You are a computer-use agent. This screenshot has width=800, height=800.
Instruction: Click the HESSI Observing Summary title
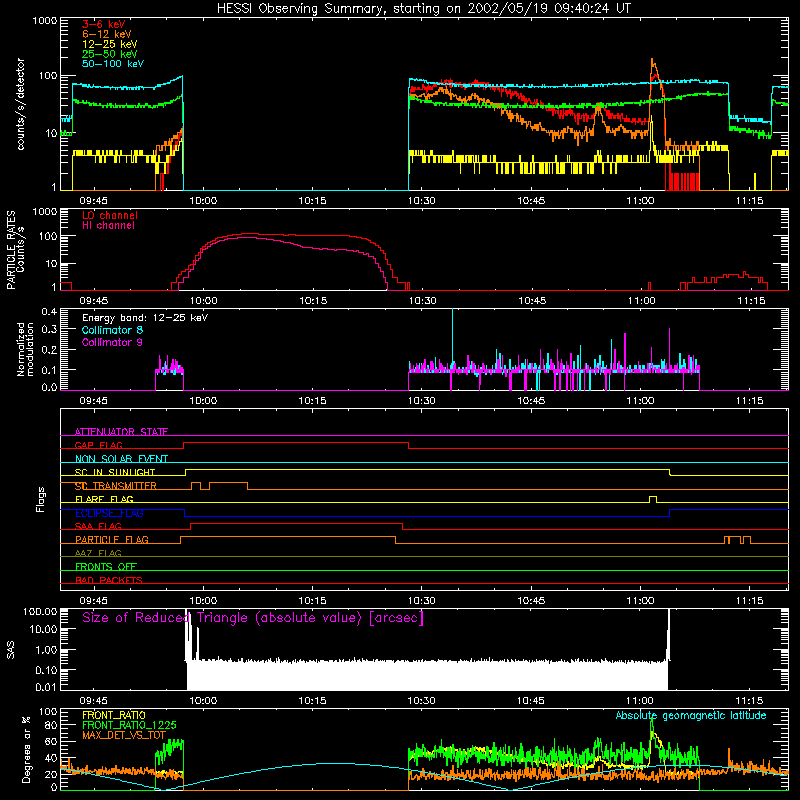(x=423, y=9)
